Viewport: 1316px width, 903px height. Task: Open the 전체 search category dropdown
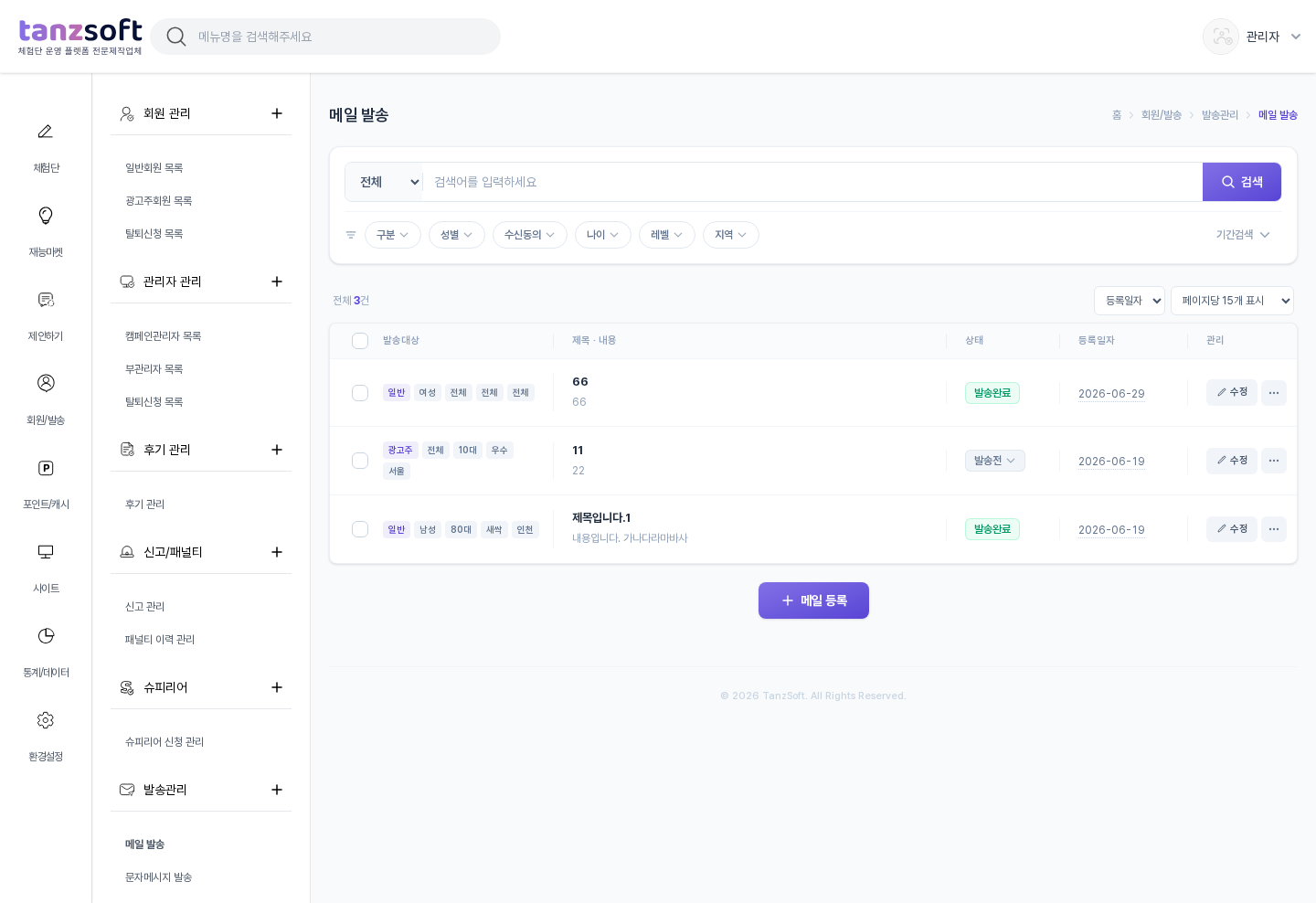384,182
